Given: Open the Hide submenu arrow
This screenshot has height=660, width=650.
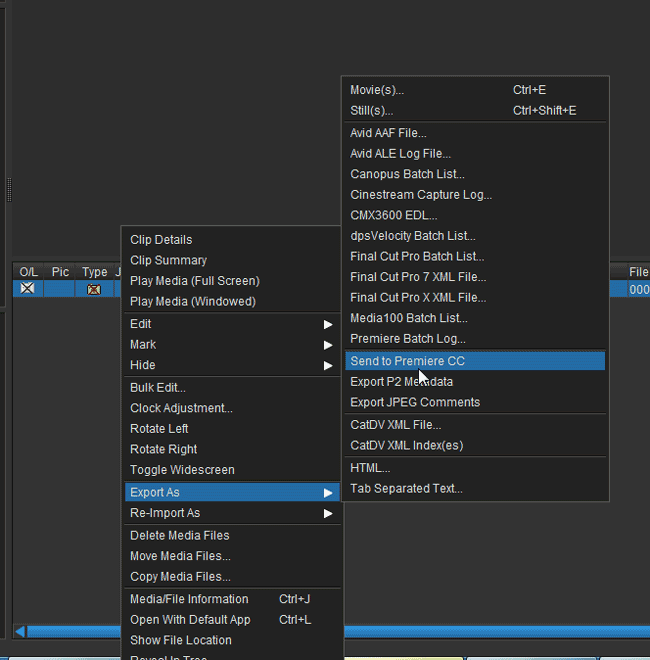Looking at the screenshot, I should point(327,365).
